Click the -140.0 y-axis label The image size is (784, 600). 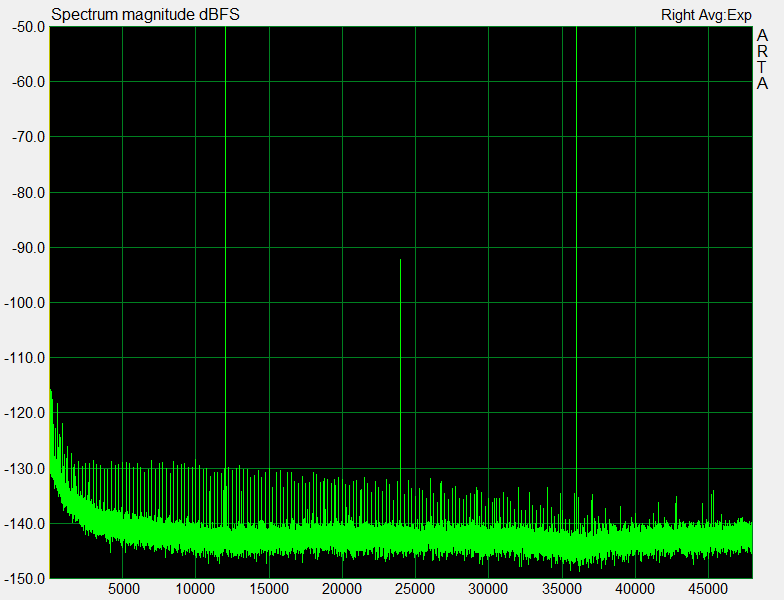pyautogui.click(x=24, y=524)
